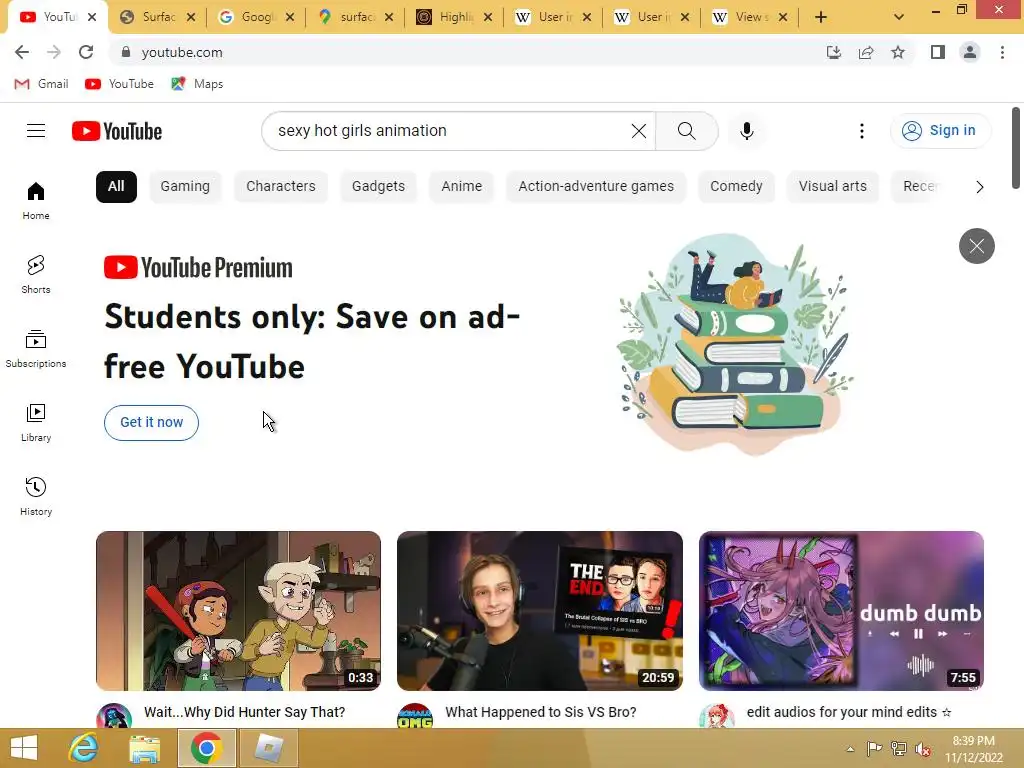Show hidden system tray icons
Screen dimensions: 1024x768
coord(850,749)
